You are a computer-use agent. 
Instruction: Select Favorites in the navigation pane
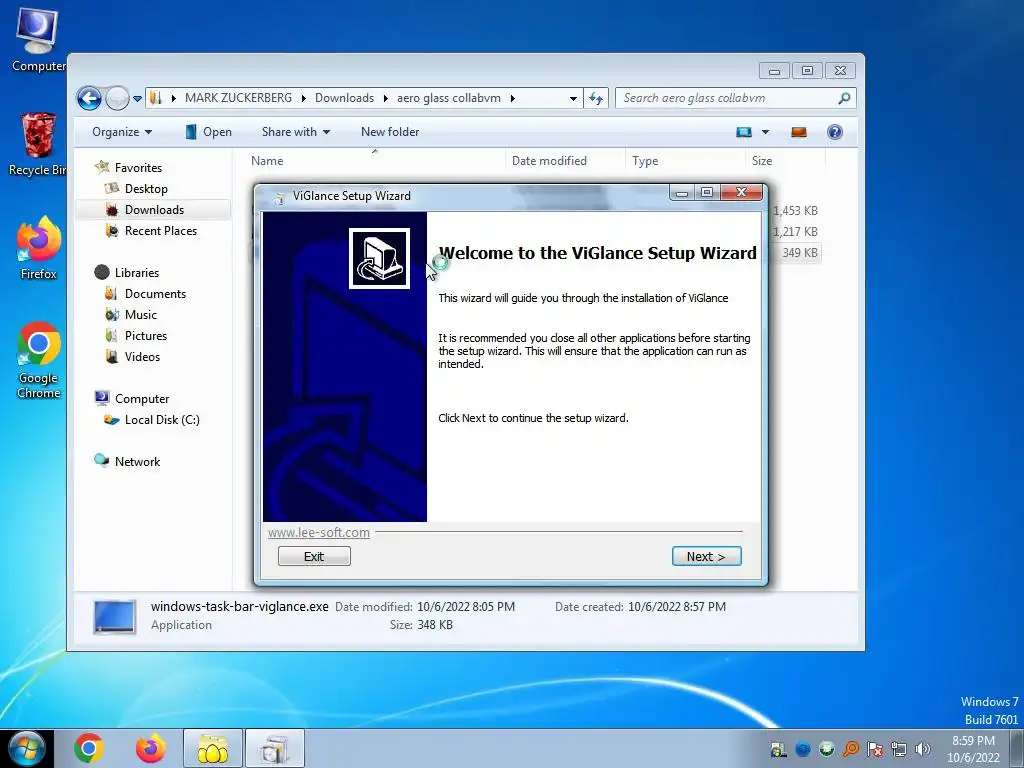pyautogui.click(x=138, y=168)
